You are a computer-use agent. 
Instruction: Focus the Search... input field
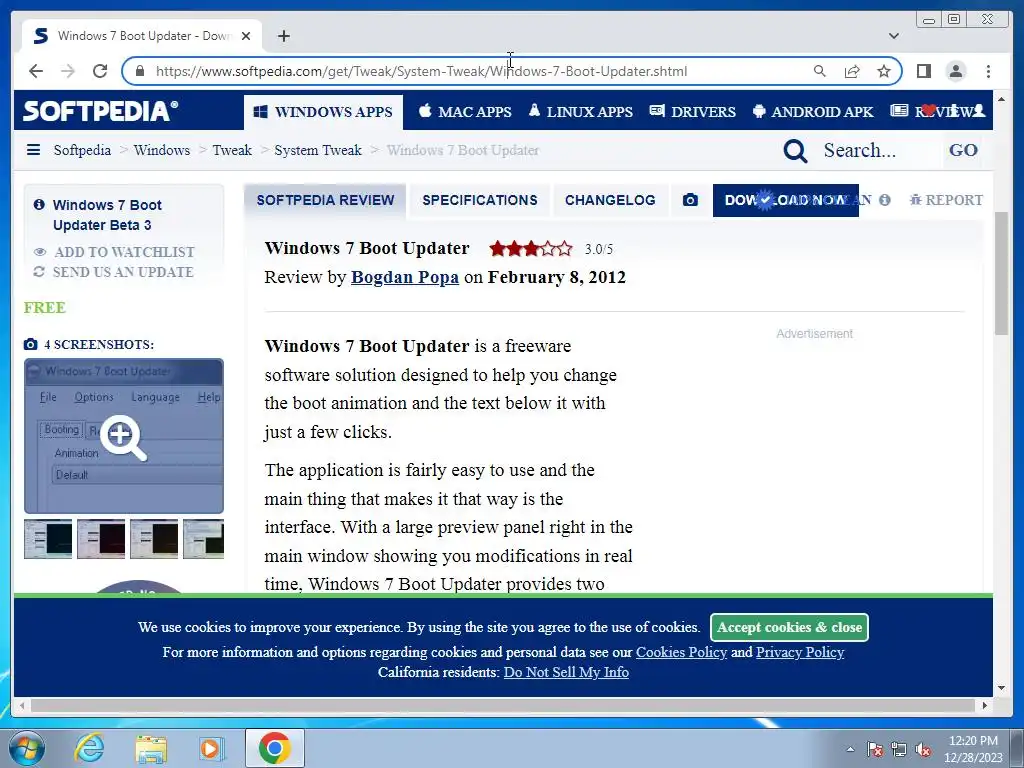[x=878, y=150]
